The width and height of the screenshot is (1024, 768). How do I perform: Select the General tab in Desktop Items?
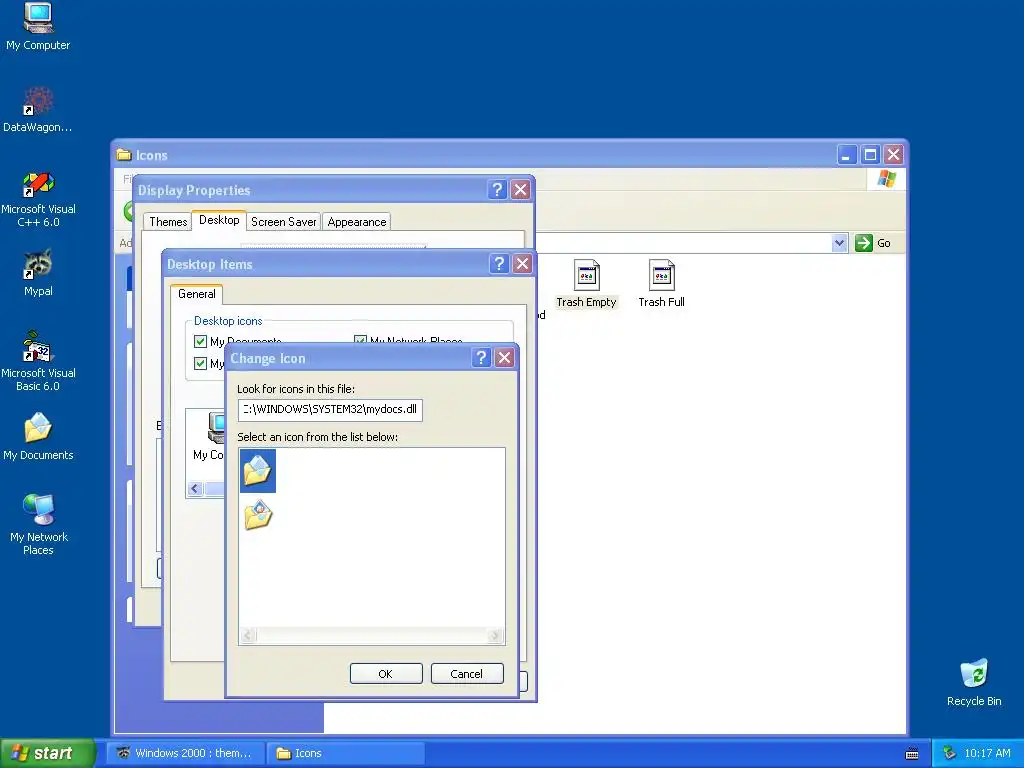(x=197, y=294)
